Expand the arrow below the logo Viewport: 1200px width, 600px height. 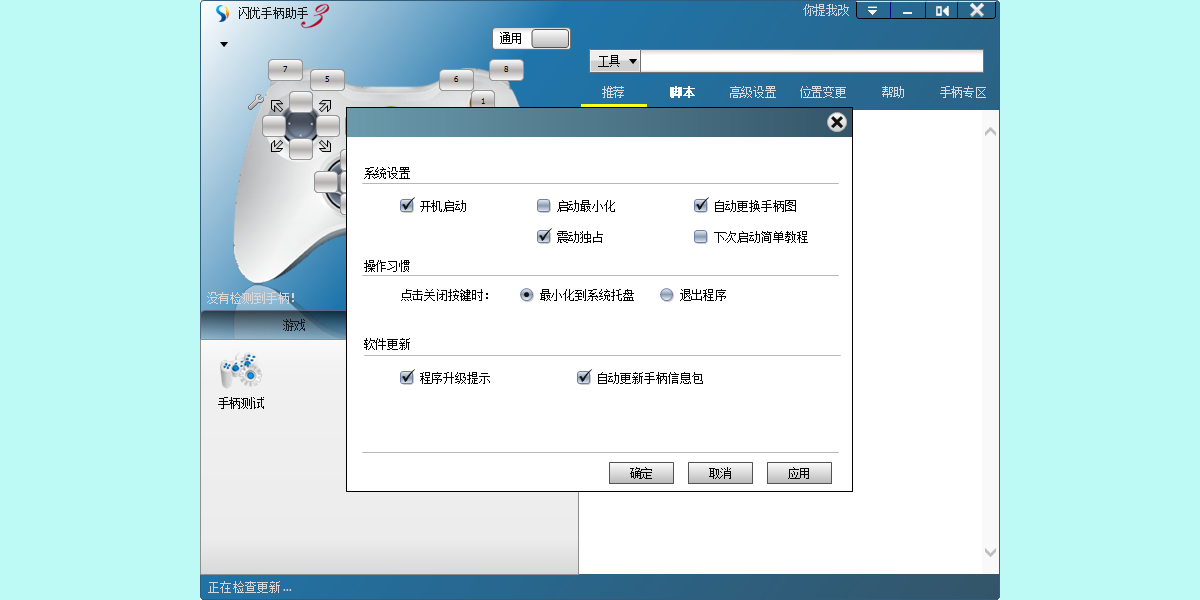pos(223,44)
